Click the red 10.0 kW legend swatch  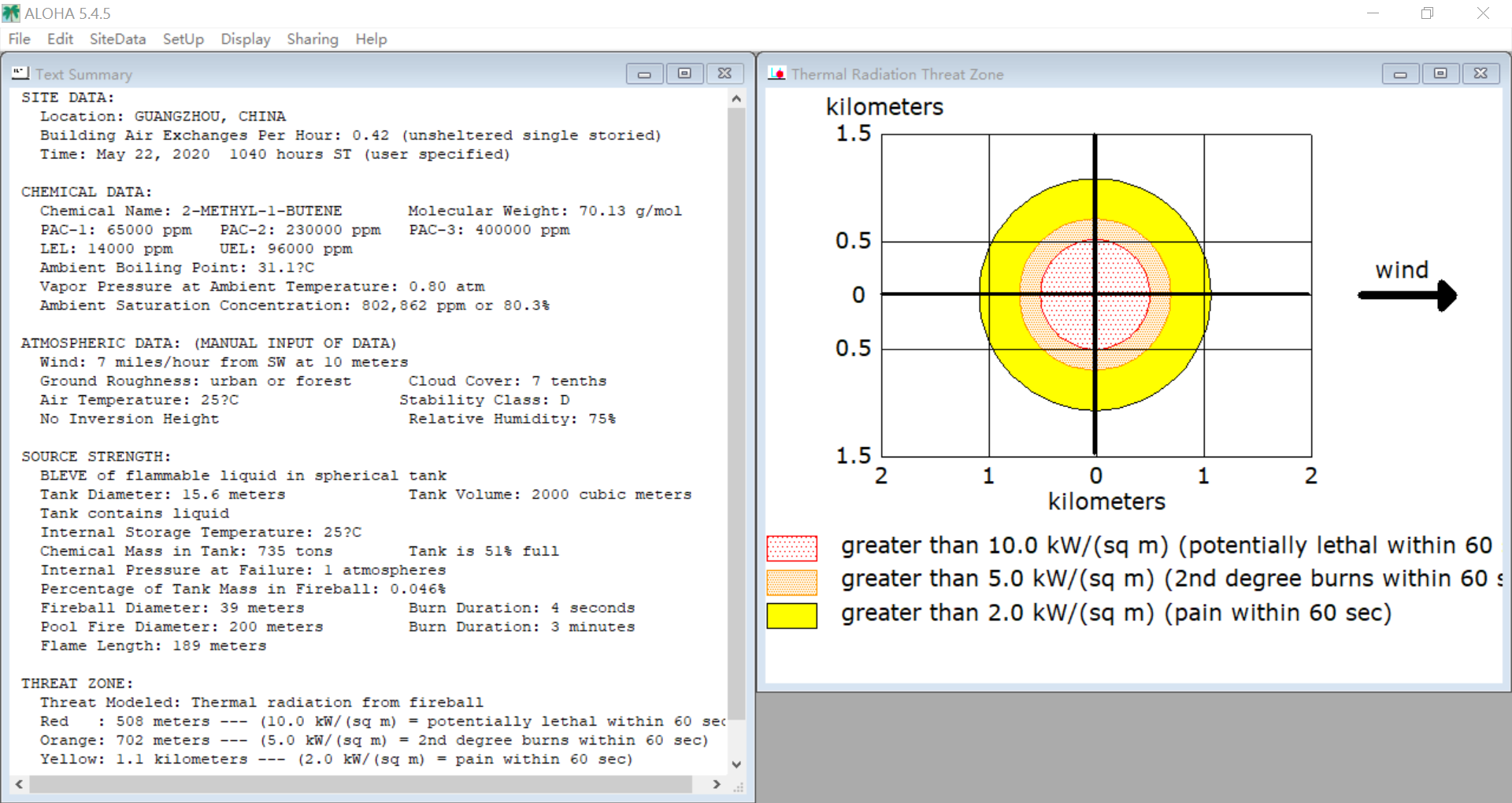click(792, 548)
